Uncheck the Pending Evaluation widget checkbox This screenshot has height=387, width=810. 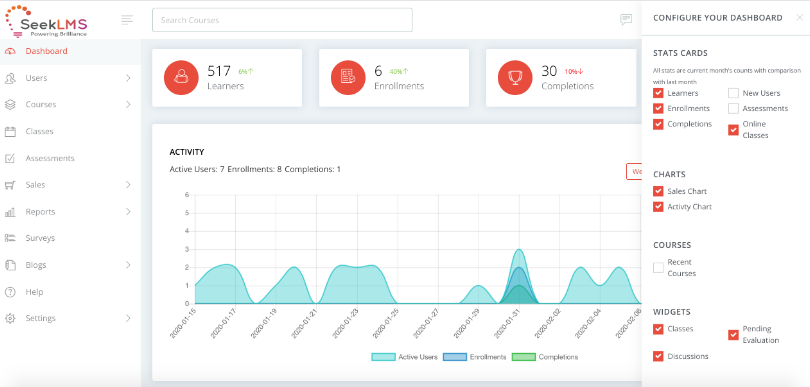click(734, 335)
